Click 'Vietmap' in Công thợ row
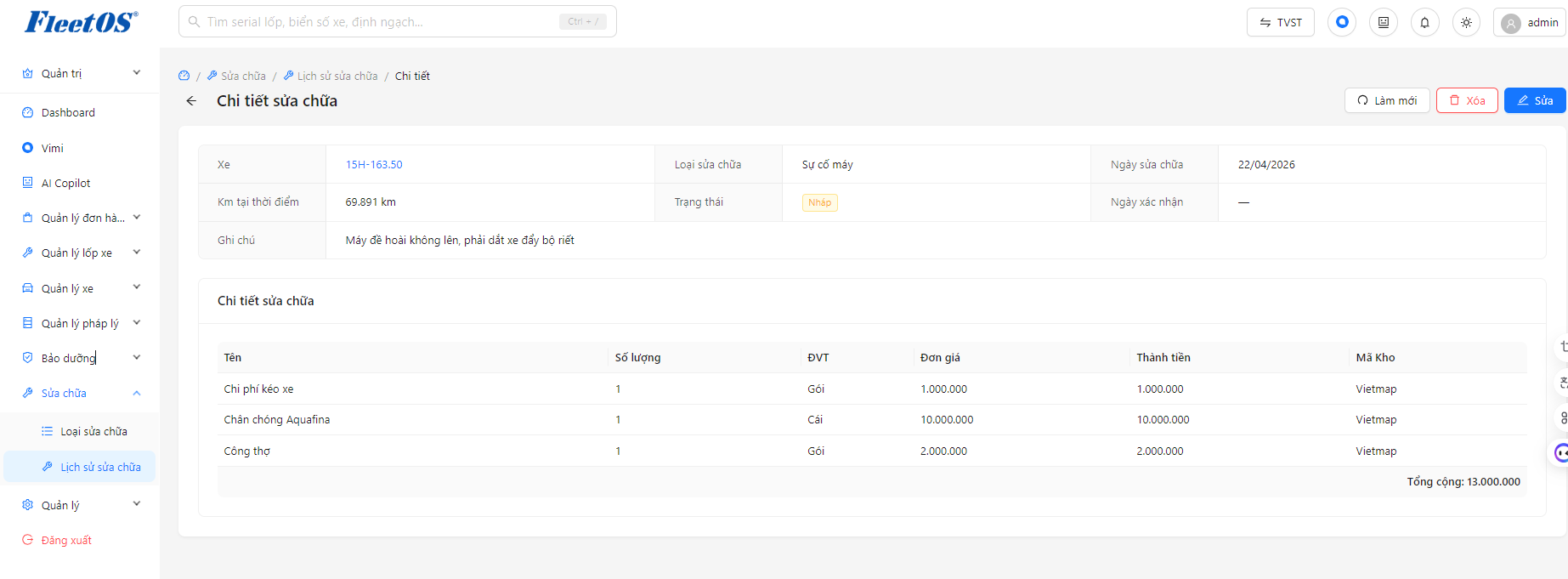The width and height of the screenshot is (1568, 579). point(1376,451)
